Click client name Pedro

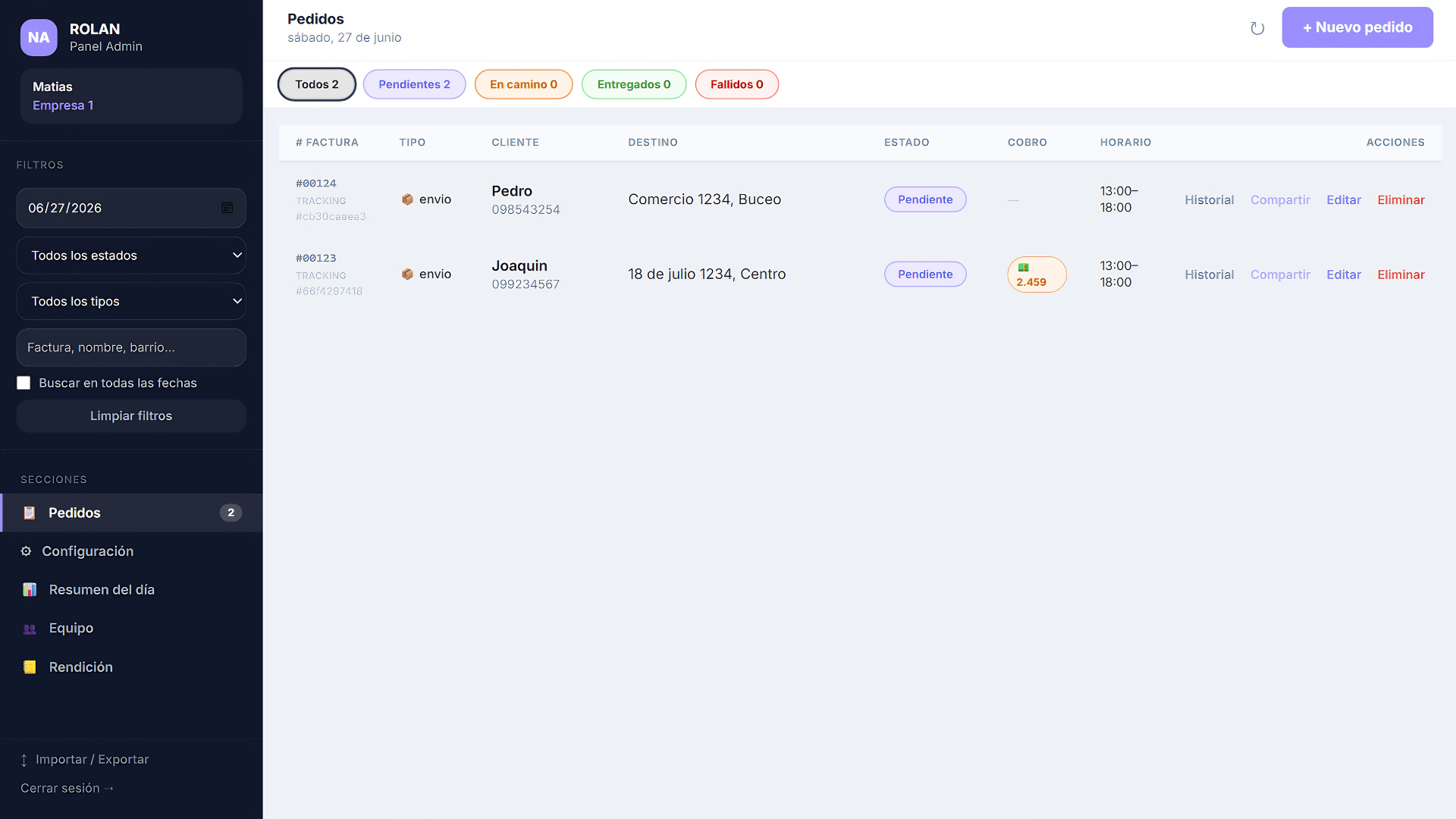[512, 191]
